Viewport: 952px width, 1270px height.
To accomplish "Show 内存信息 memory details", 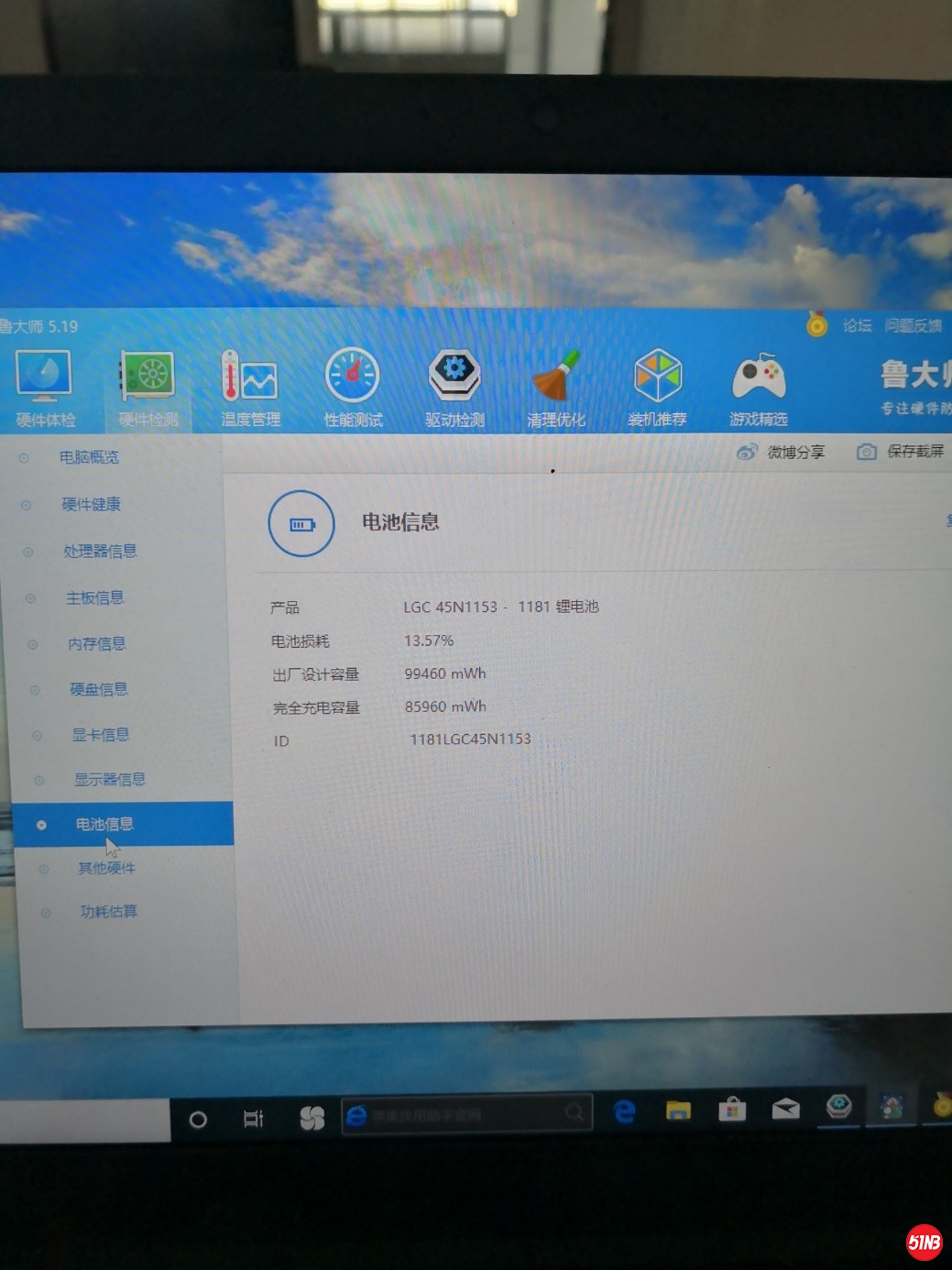I will [x=96, y=643].
